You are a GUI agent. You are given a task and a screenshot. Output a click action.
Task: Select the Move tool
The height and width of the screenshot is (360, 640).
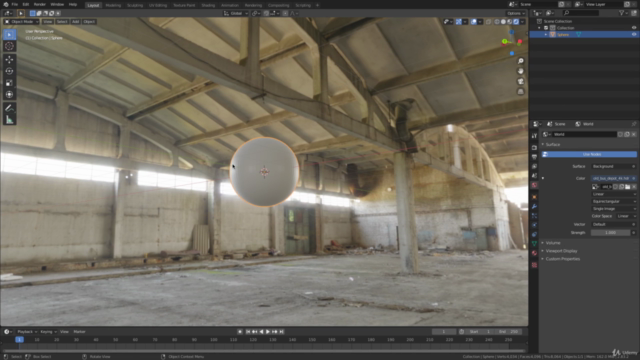coord(9,59)
